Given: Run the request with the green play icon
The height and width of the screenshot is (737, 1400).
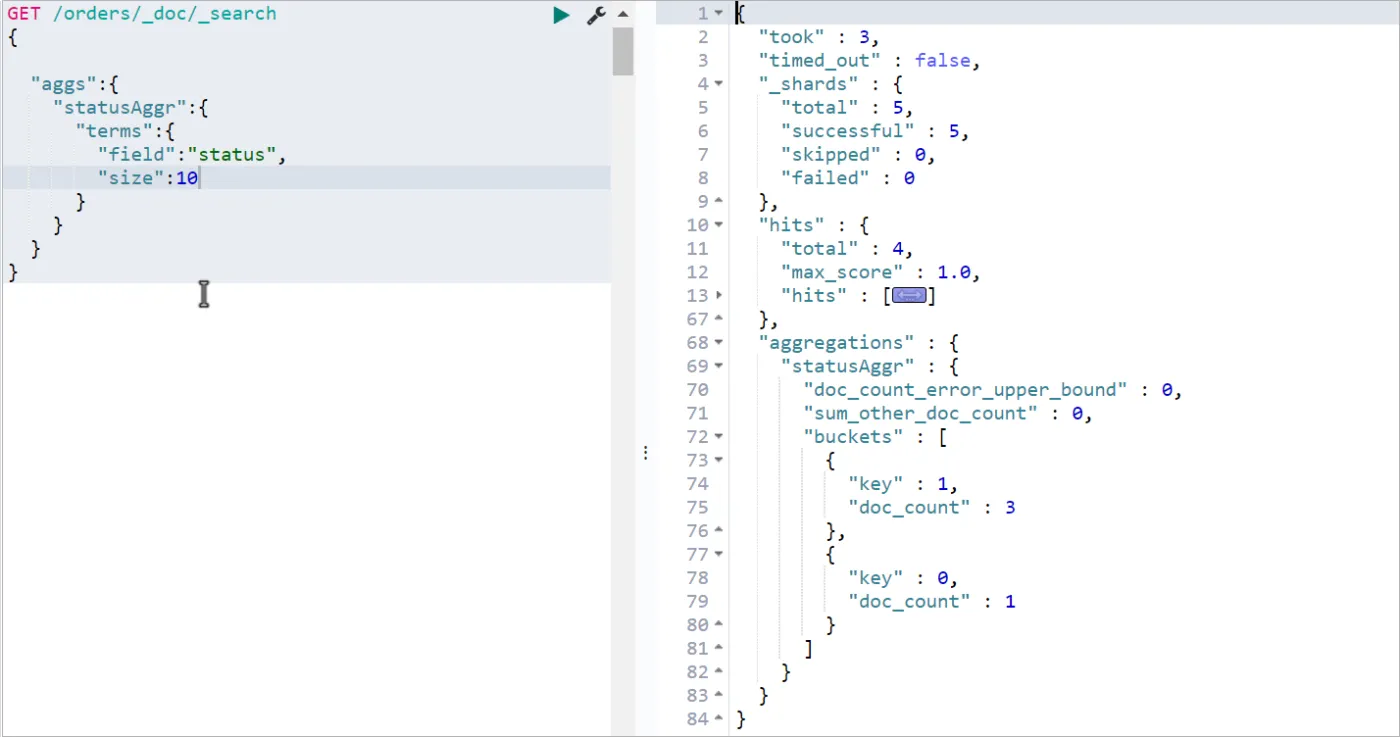Looking at the screenshot, I should (x=561, y=15).
